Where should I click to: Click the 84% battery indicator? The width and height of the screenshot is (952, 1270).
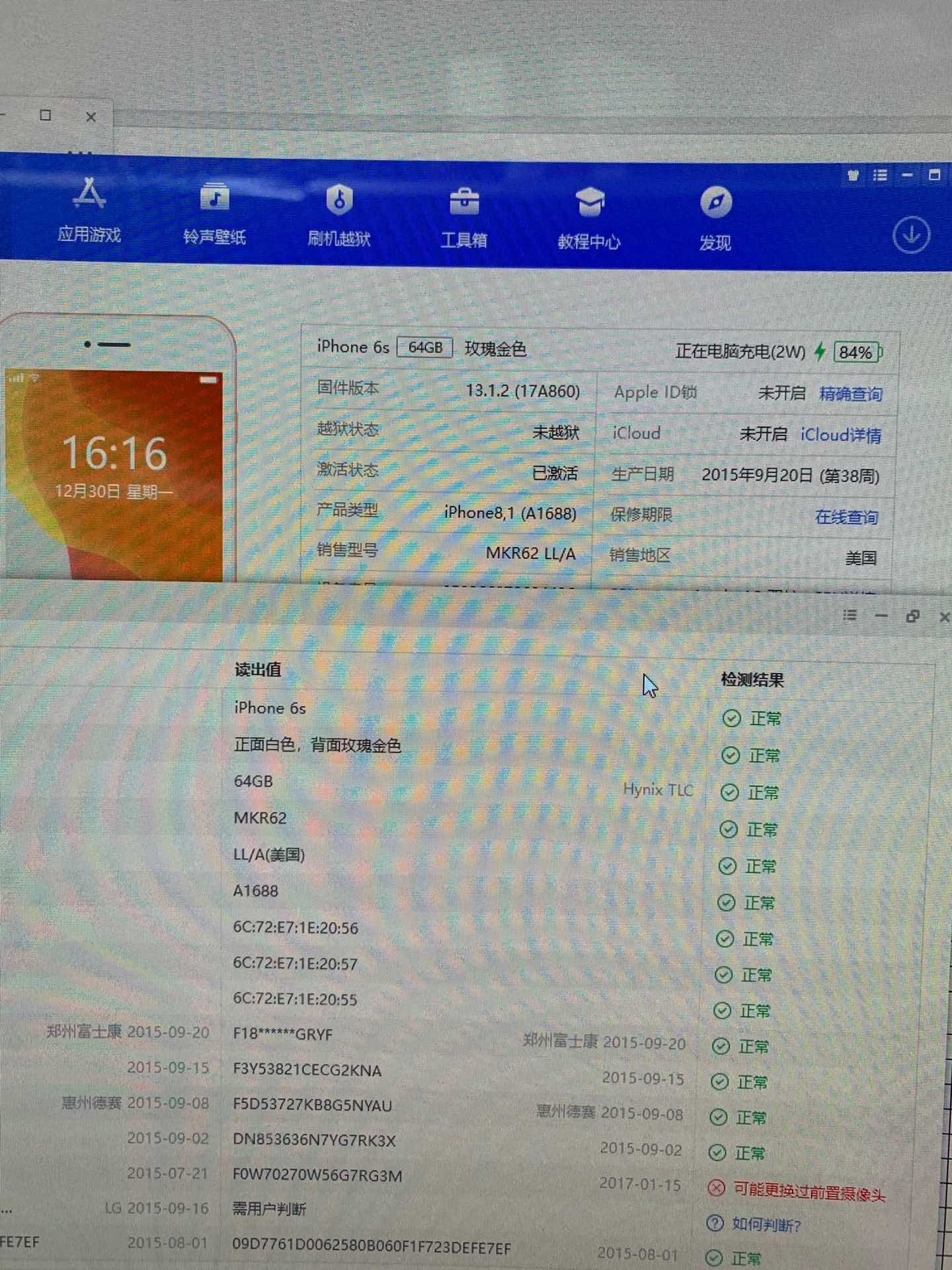coord(857,353)
